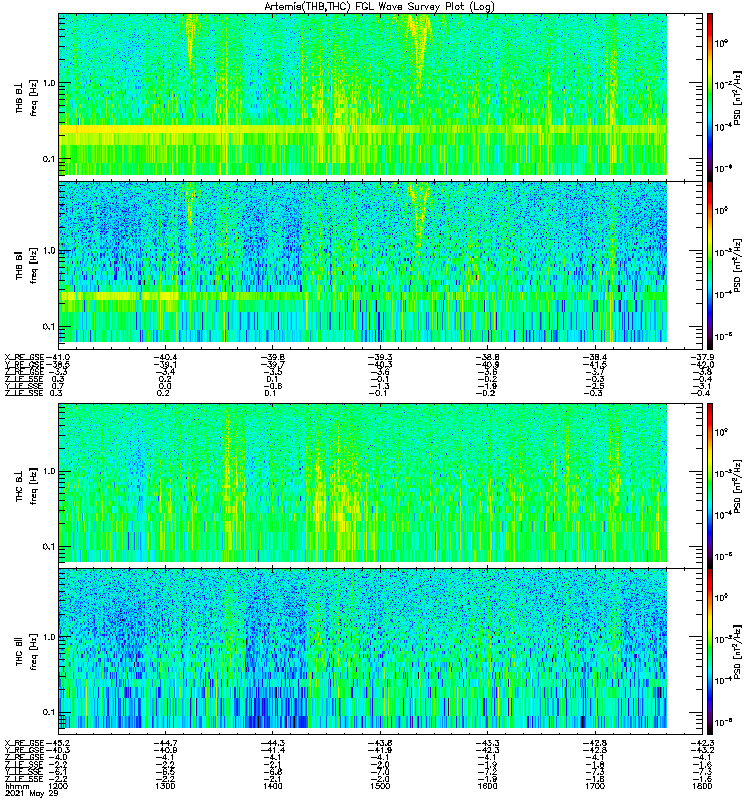This screenshot has height=800, width=750.
Task: Click the THC X_RE_GSE value -43.8
Action: pyautogui.click(x=380, y=743)
